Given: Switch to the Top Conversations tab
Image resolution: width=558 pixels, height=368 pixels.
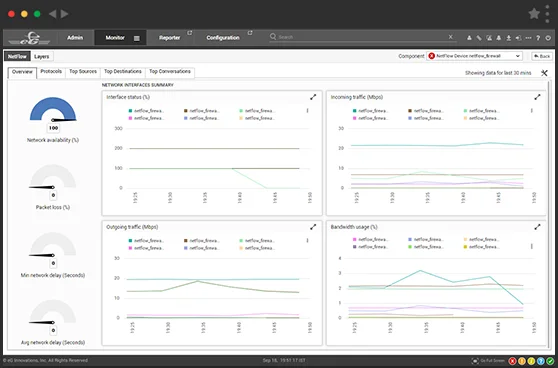Looking at the screenshot, I should 170,72.
